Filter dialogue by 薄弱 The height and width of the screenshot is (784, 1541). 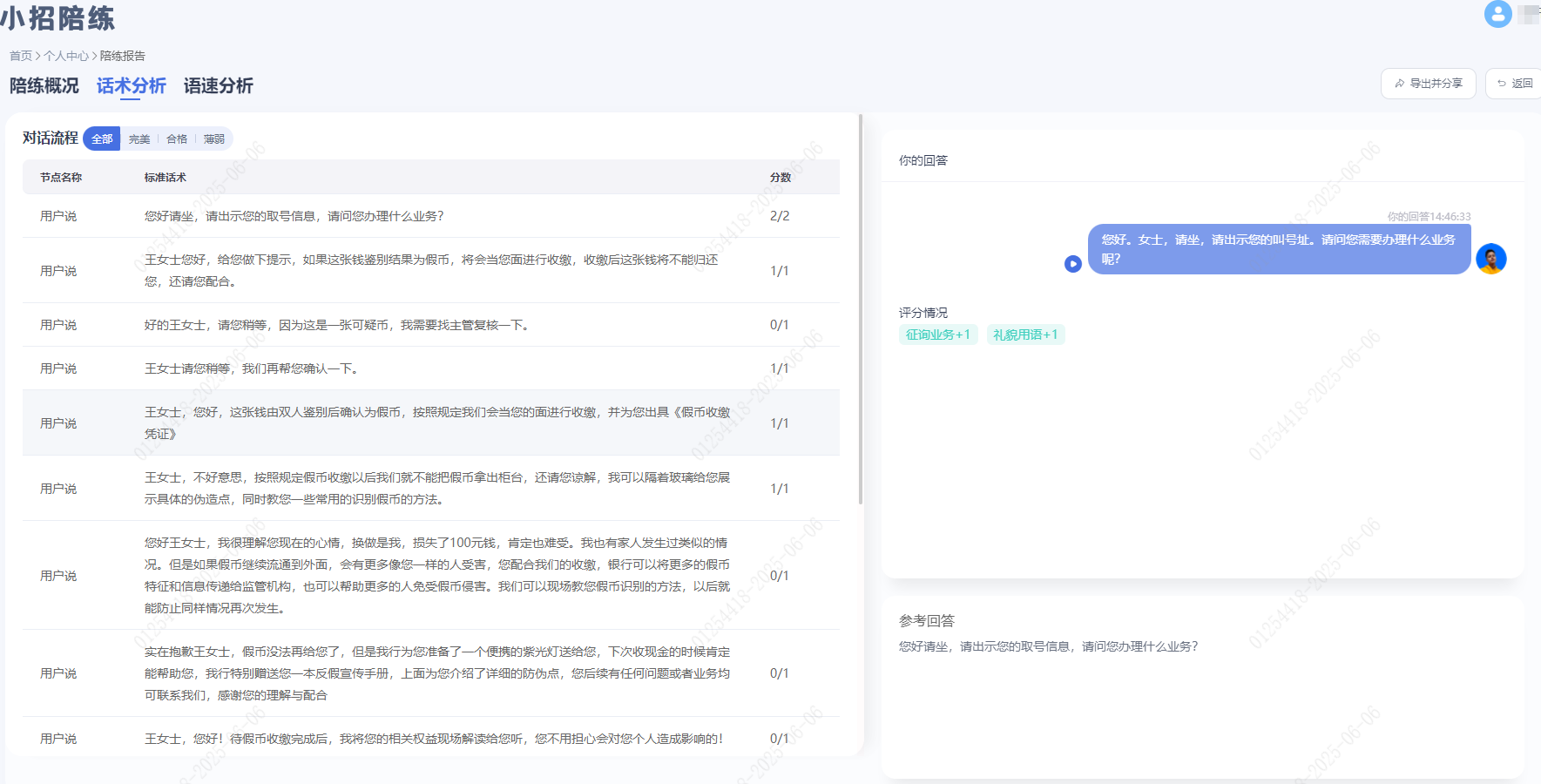coord(214,139)
